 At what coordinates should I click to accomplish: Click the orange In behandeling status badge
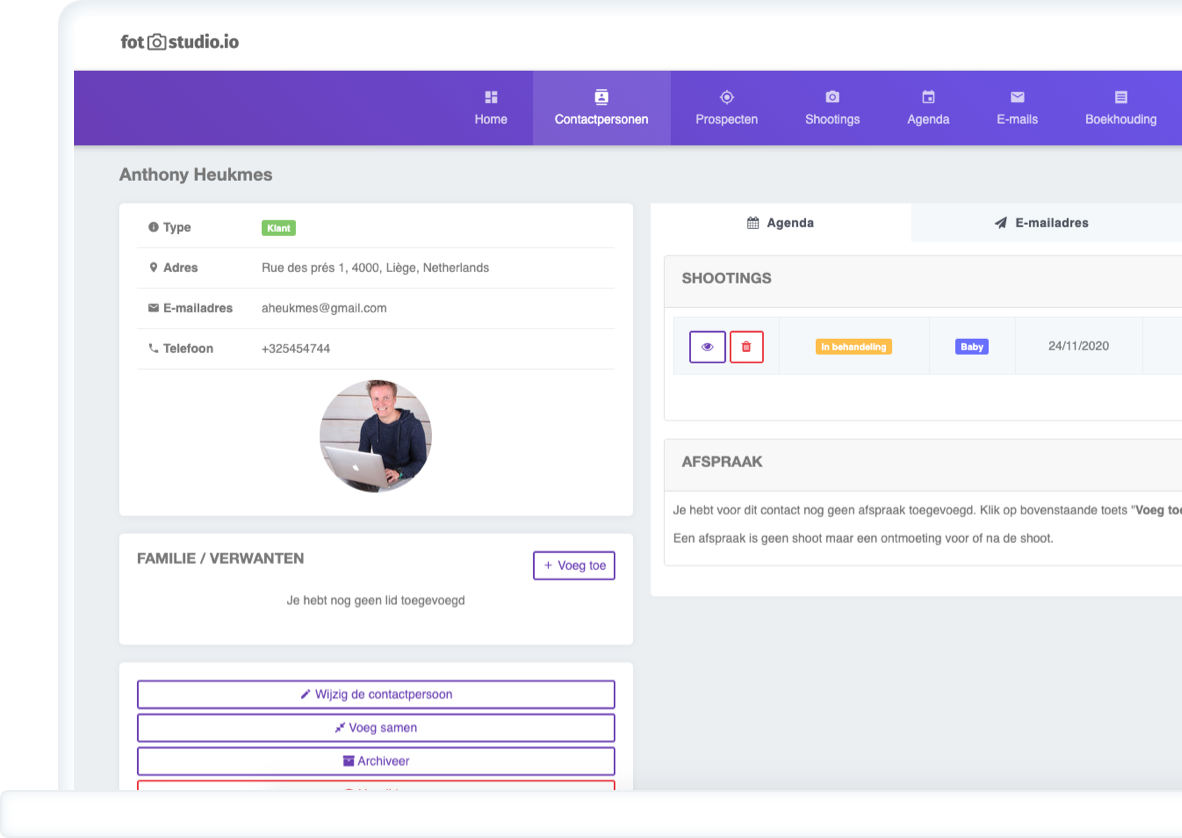(853, 347)
